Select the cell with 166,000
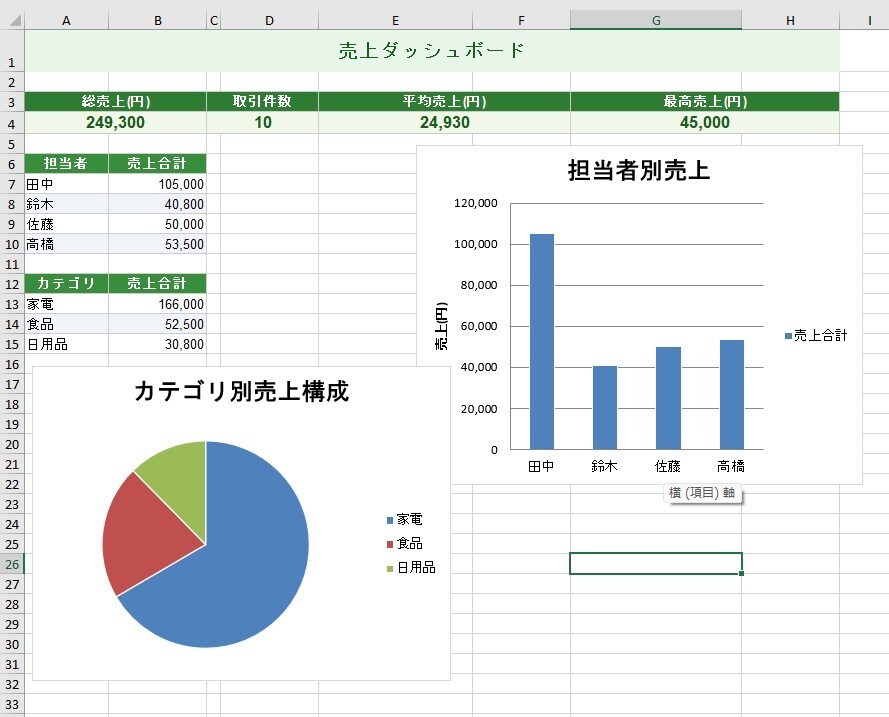The image size is (889, 717). 158,304
